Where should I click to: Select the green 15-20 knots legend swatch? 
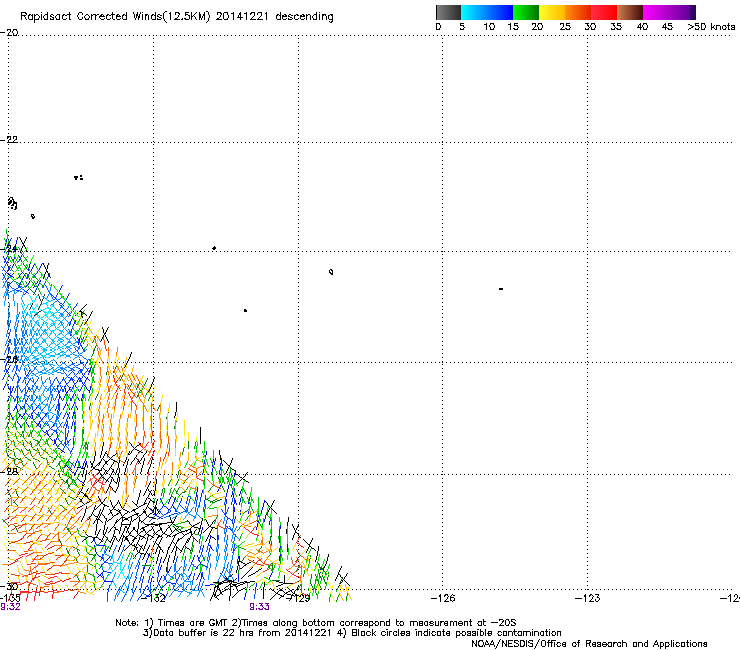(x=526, y=12)
